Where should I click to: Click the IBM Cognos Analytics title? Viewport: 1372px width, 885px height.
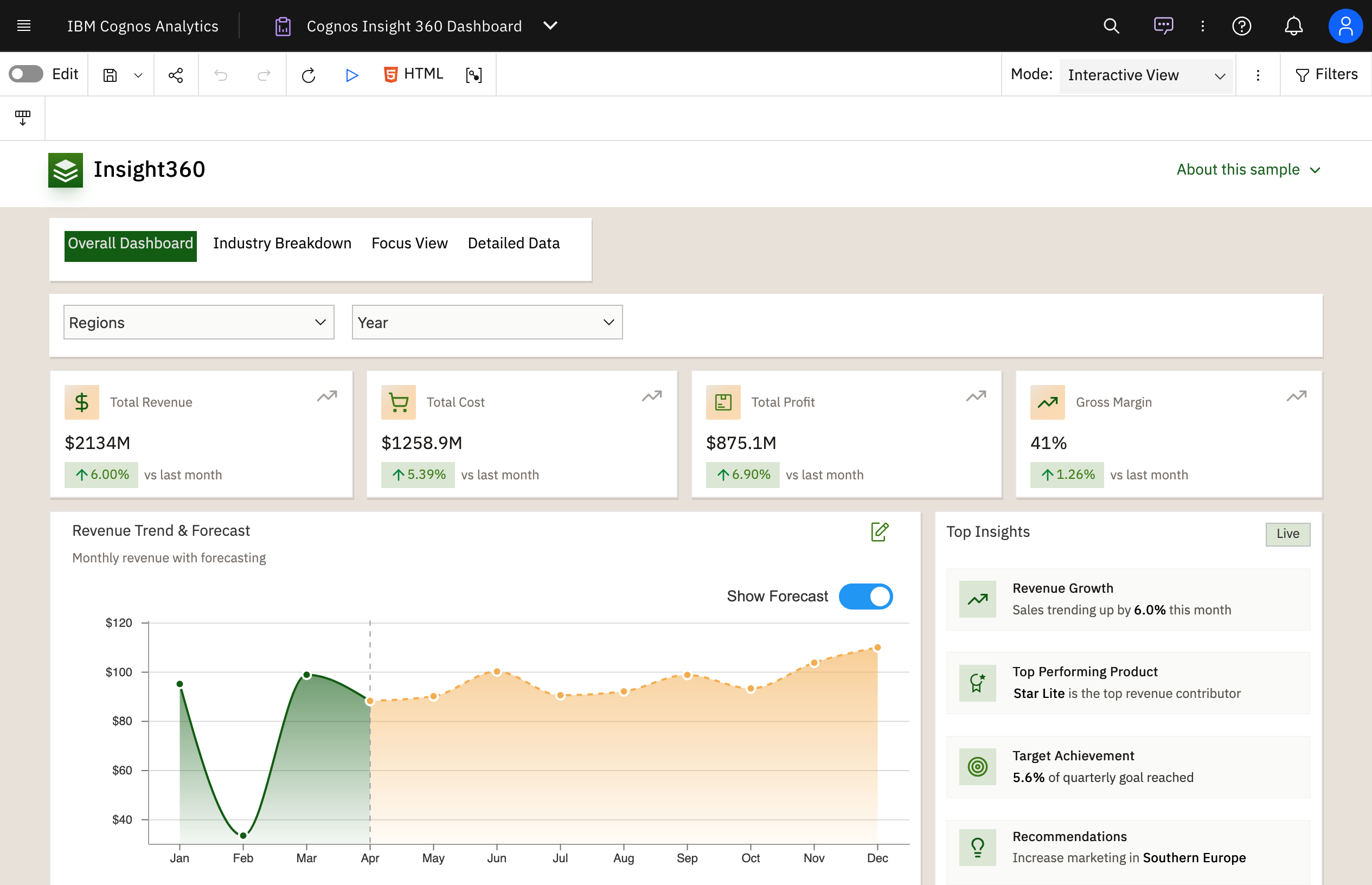click(x=143, y=27)
